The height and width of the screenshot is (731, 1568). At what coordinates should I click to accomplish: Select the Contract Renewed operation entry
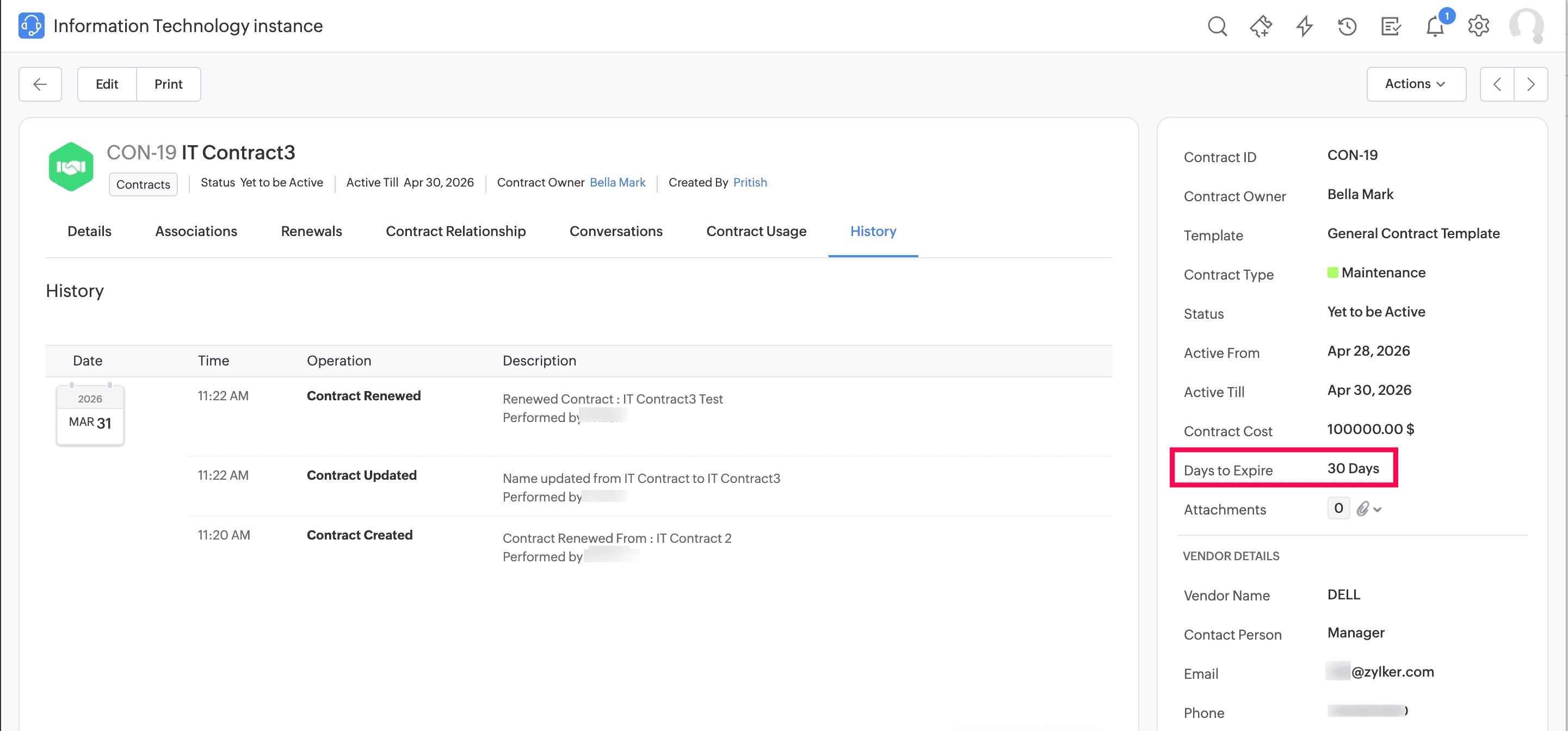(363, 395)
